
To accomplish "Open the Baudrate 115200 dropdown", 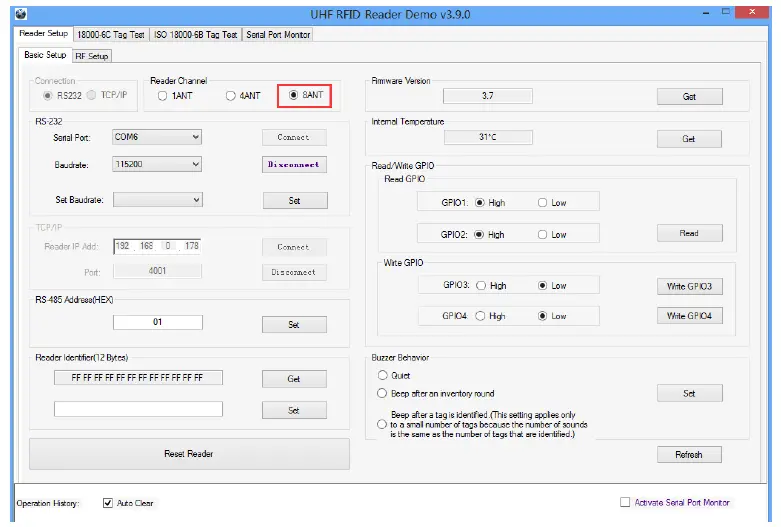I will pos(157,164).
